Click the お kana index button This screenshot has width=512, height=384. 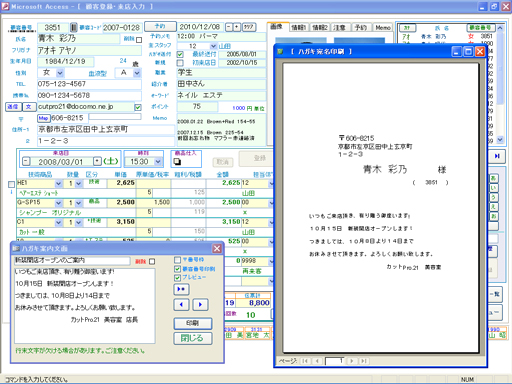coord(493,216)
